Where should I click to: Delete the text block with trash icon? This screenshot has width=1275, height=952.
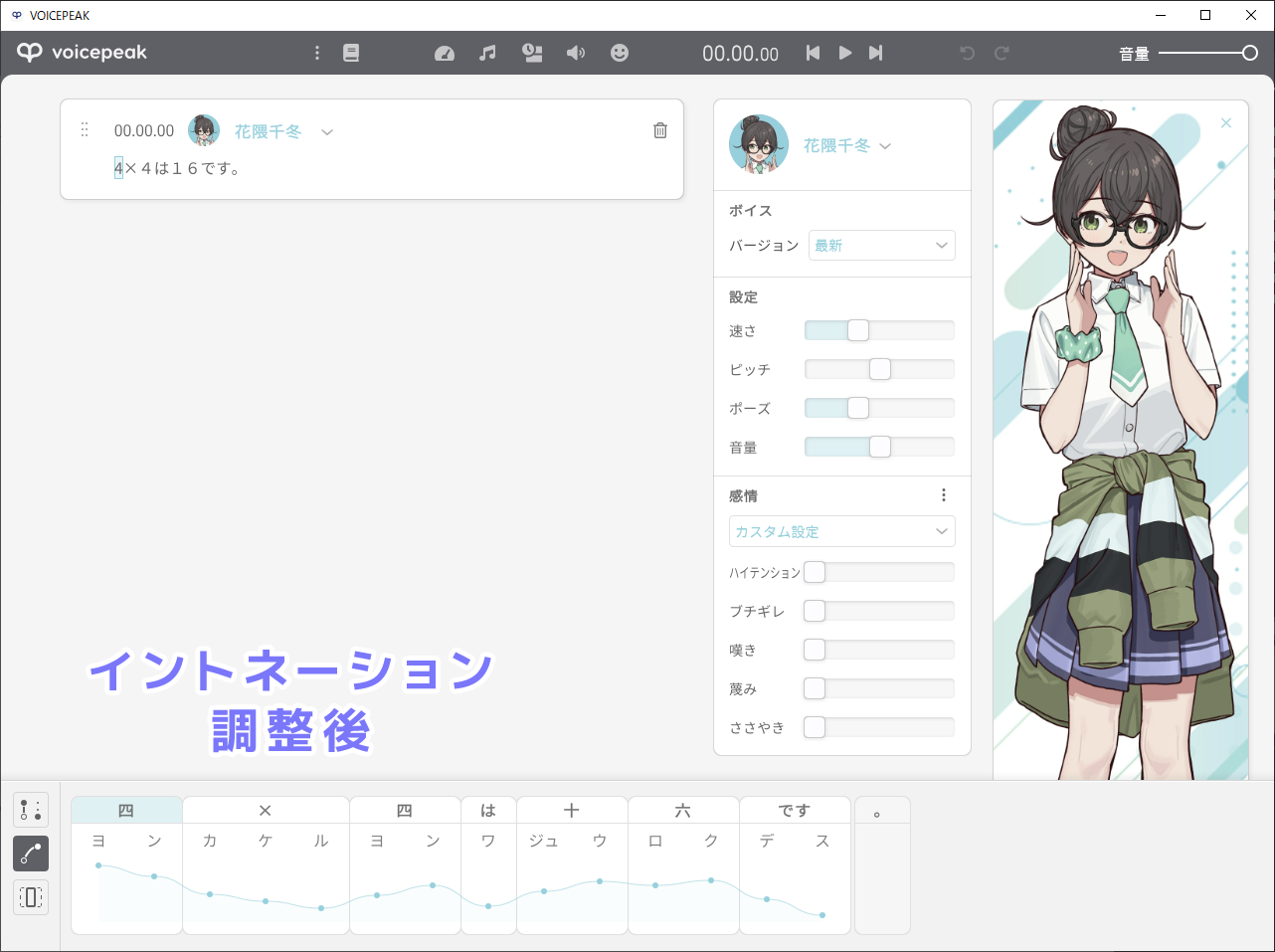point(660,130)
